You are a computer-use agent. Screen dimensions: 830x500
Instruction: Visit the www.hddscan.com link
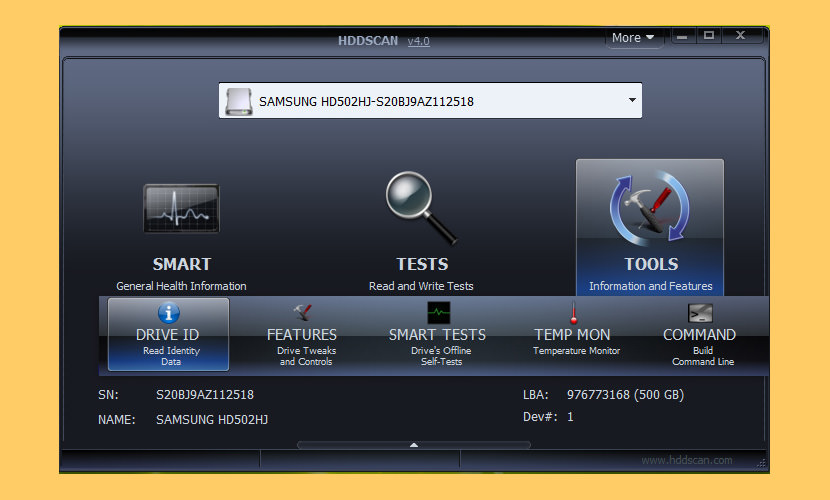[x=686, y=460]
